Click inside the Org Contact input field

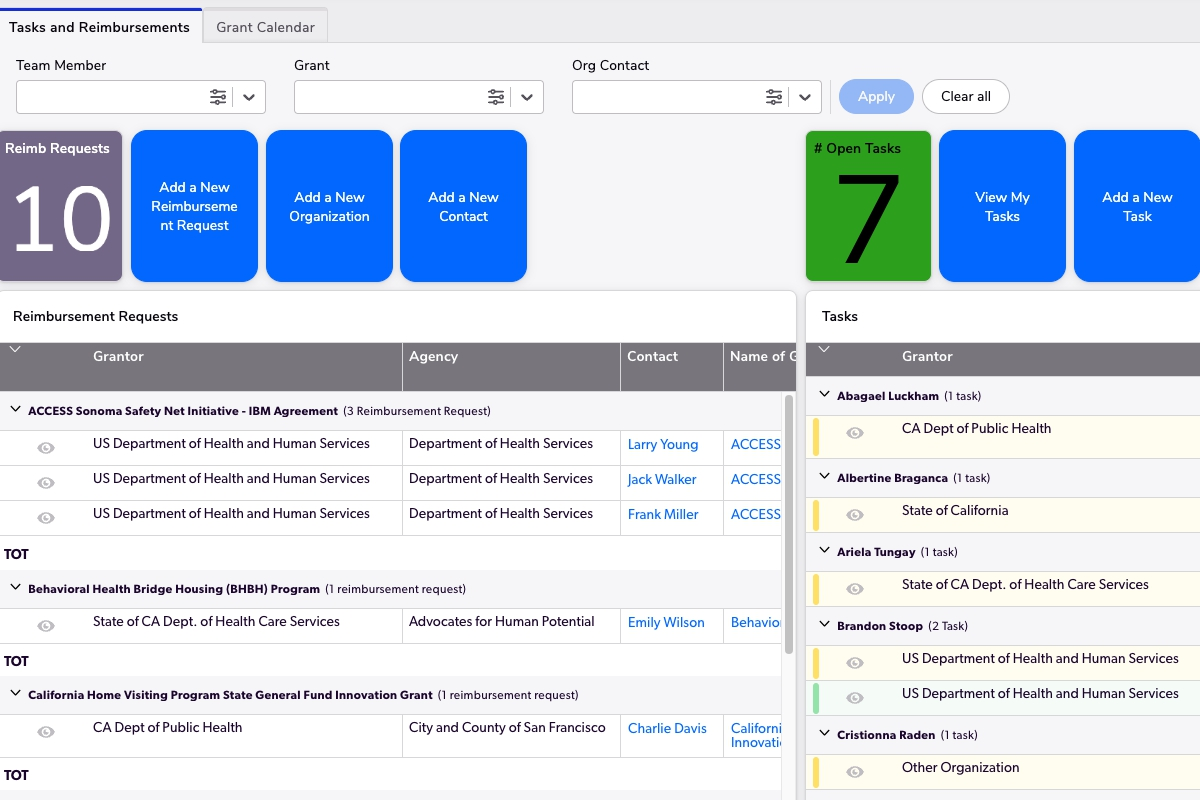tap(665, 97)
